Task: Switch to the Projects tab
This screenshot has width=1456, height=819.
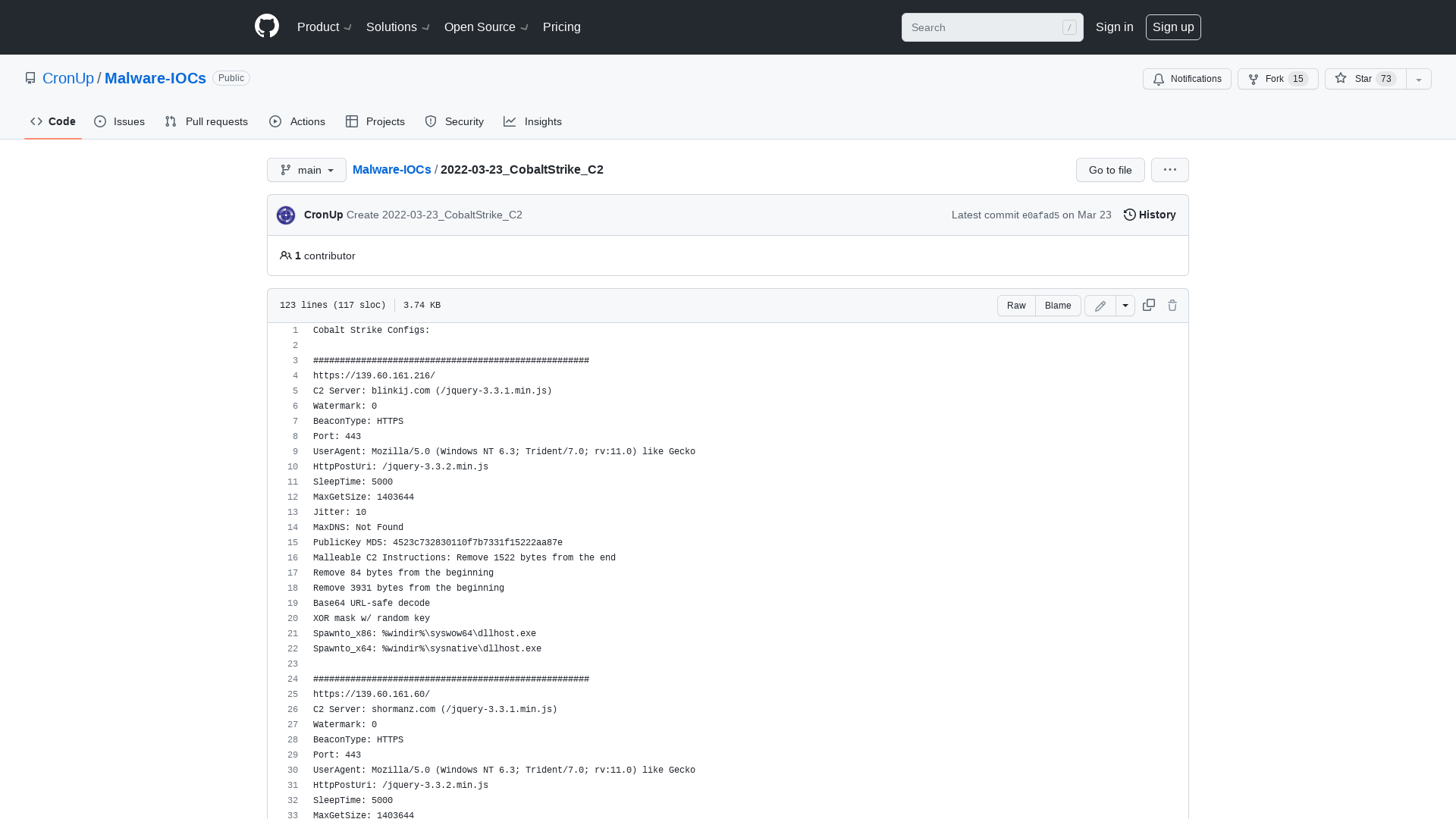Action: [x=375, y=121]
